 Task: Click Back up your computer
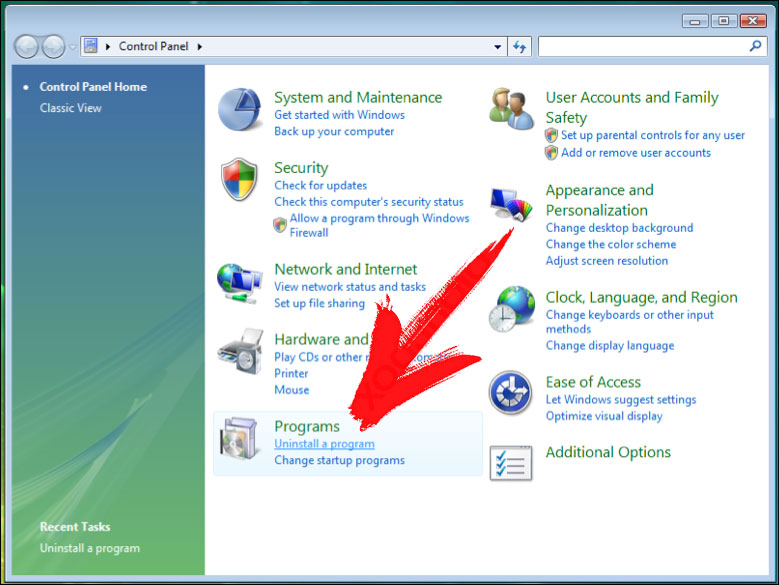coord(334,132)
